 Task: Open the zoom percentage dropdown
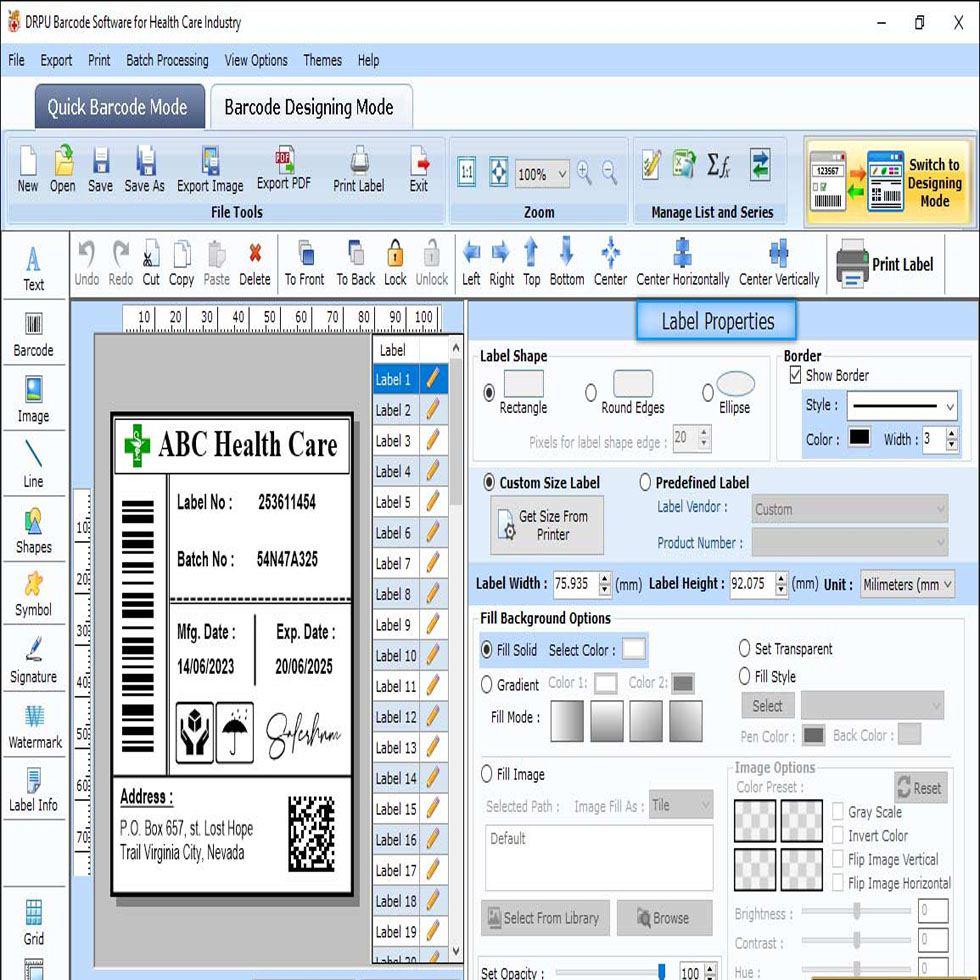(x=560, y=174)
